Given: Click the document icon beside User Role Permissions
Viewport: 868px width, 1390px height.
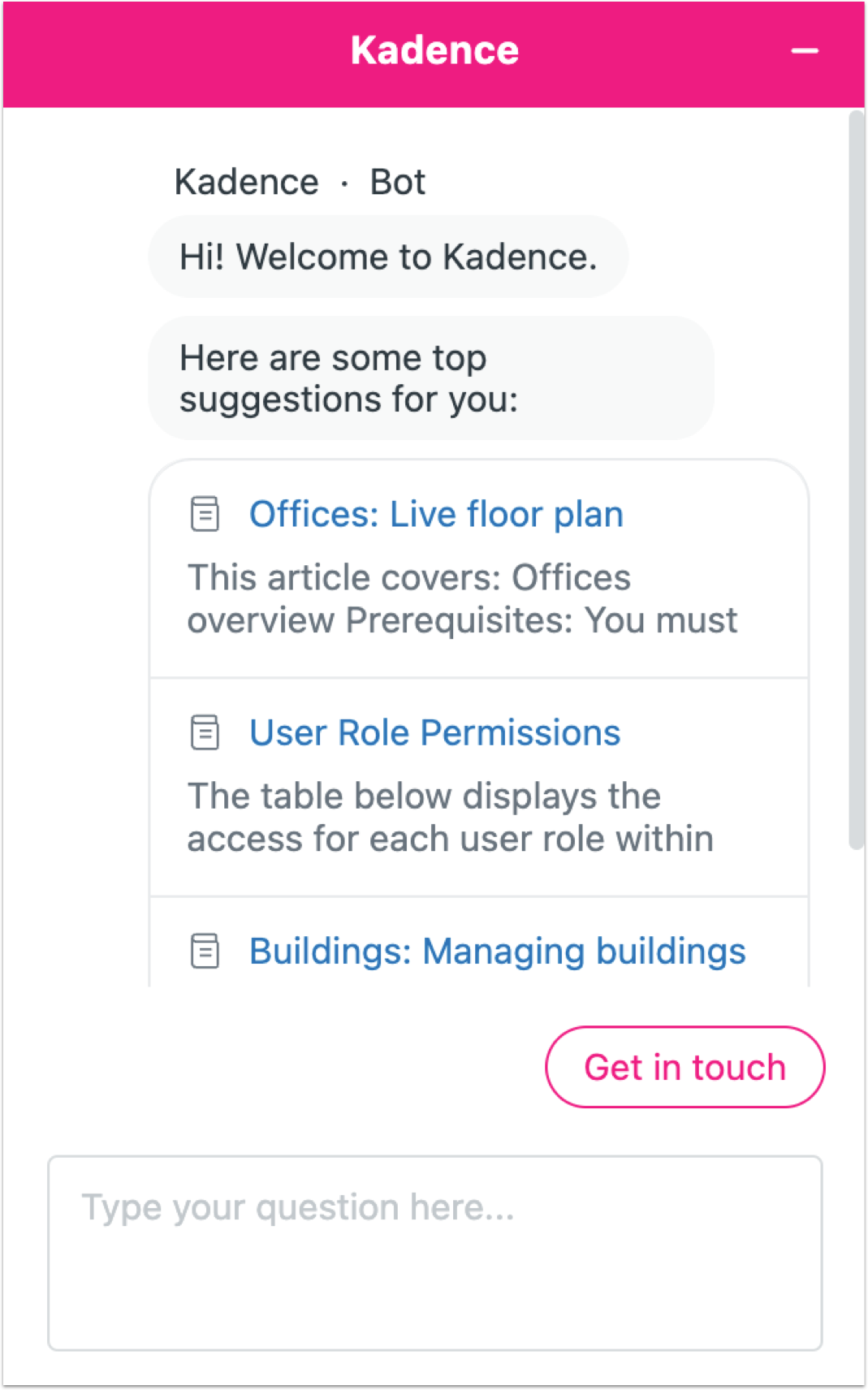Looking at the screenshot, I should (205, 732).
